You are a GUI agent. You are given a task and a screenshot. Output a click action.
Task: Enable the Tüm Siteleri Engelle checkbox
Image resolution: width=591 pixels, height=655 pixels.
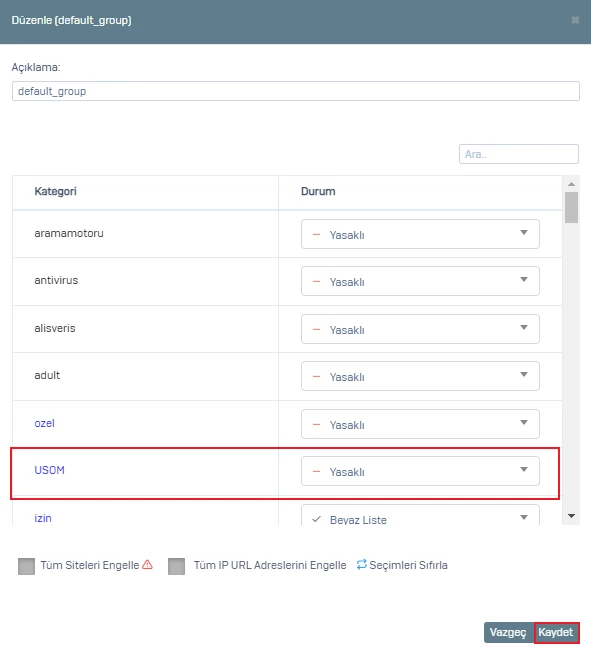26,566
